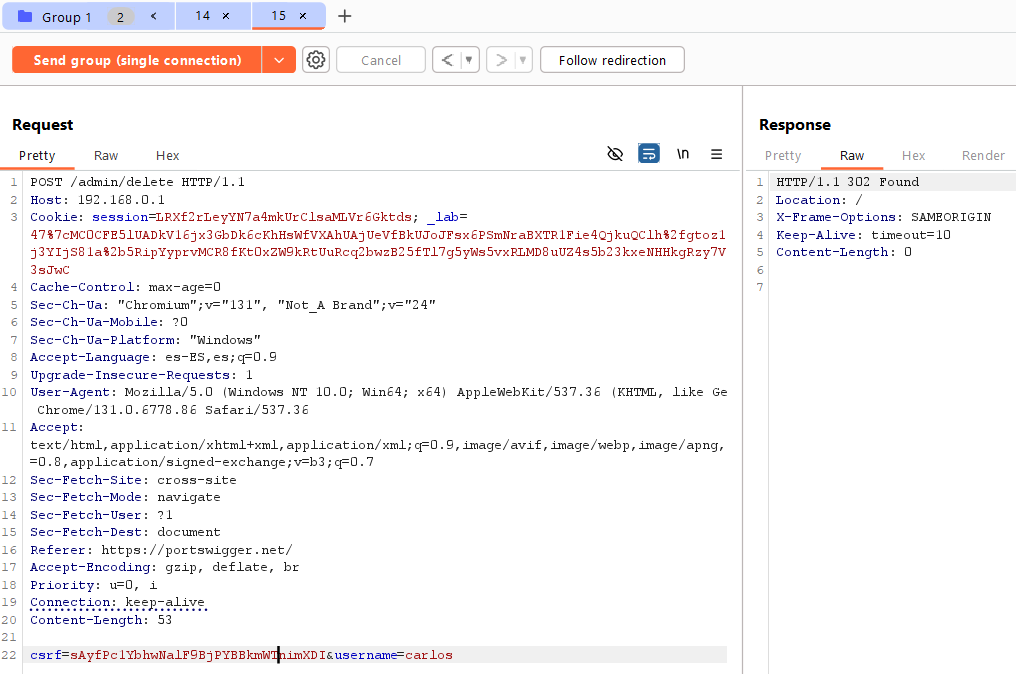Click the Request panel heading
This screenshot has height=674, width=1016.
[x=43, y=124]
